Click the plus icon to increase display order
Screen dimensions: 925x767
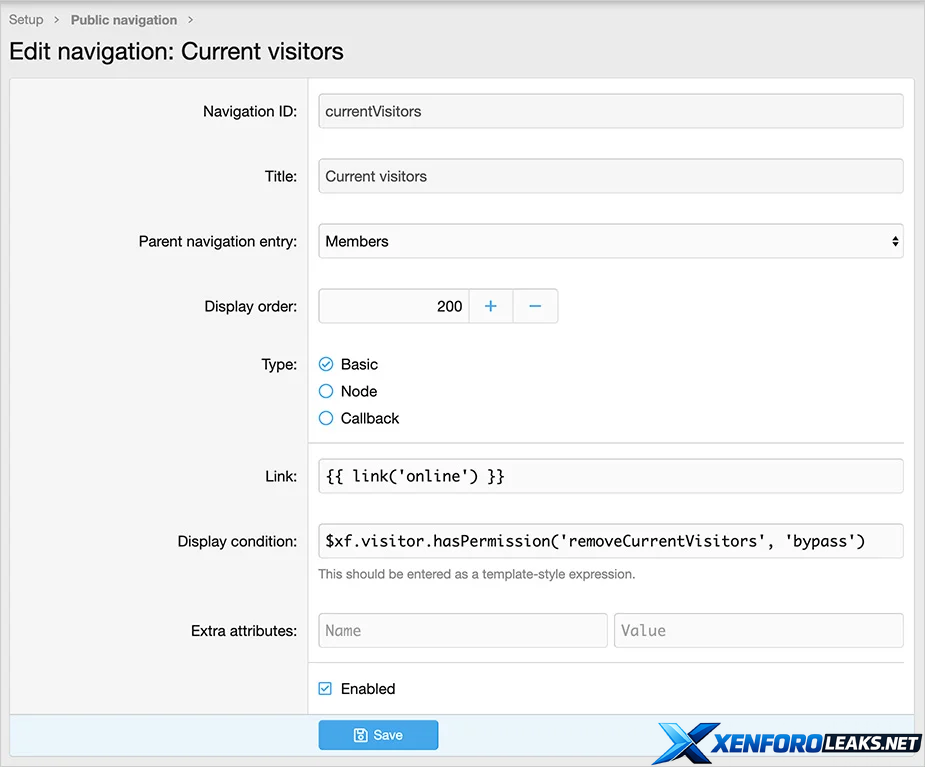point(490,306)
